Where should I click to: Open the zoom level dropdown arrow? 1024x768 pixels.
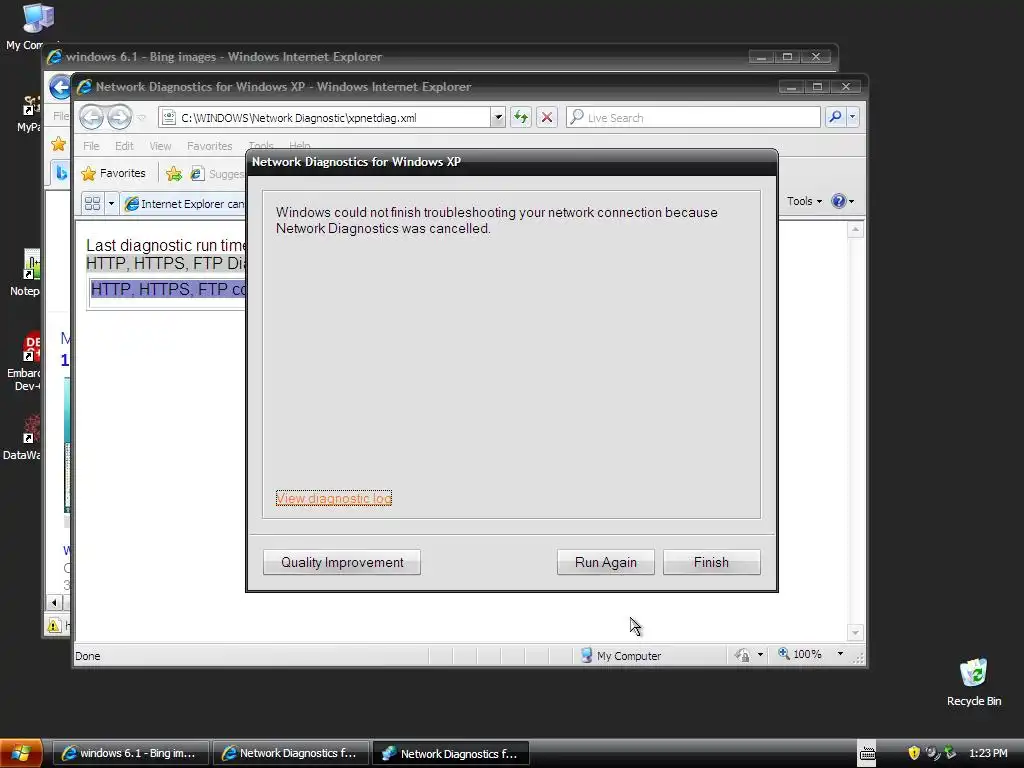tap(840, 654)
